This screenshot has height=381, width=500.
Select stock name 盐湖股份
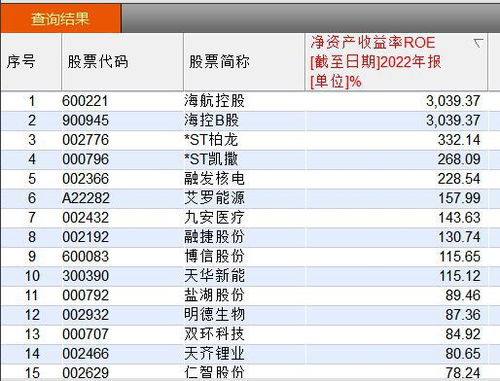[x=214, y=295]
